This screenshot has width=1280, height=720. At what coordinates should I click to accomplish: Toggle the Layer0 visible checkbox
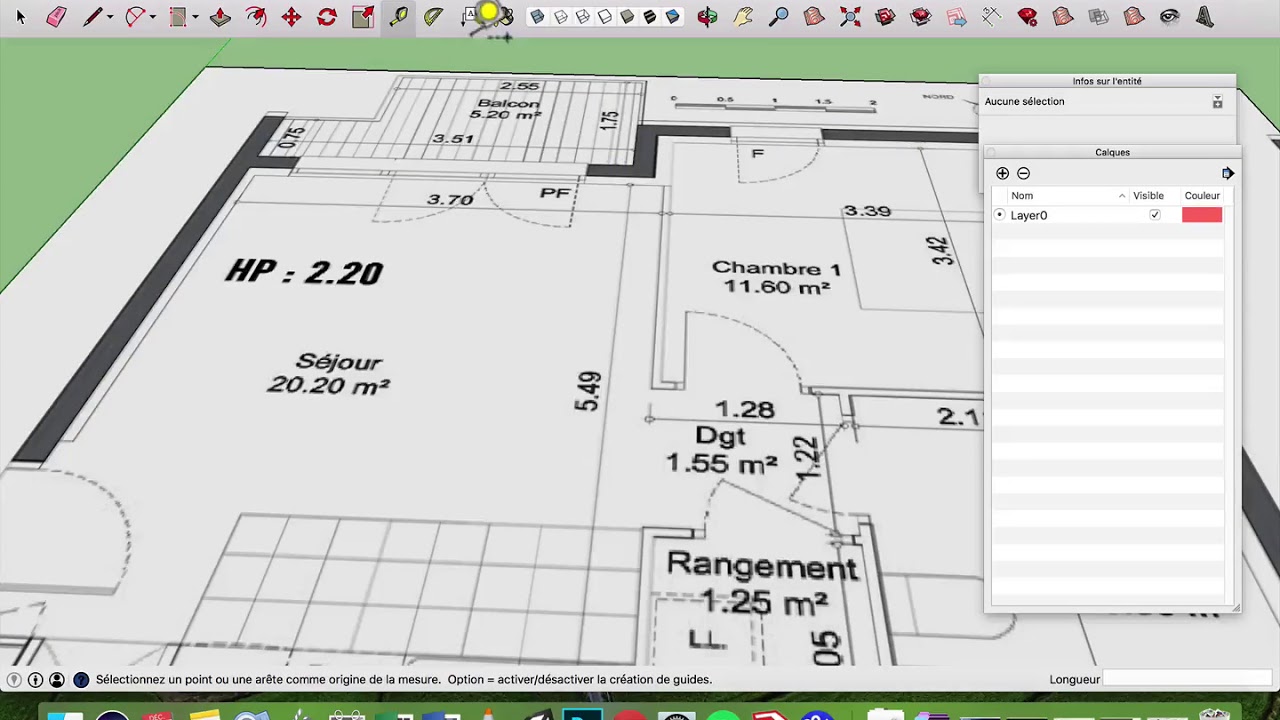pos(1155,215)
